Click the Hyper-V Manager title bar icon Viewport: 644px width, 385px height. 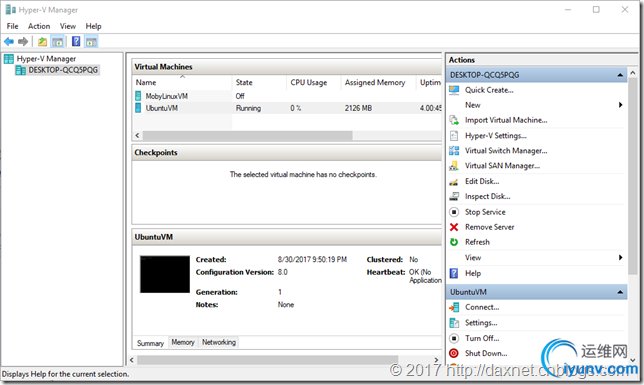[x=10, y=9]
